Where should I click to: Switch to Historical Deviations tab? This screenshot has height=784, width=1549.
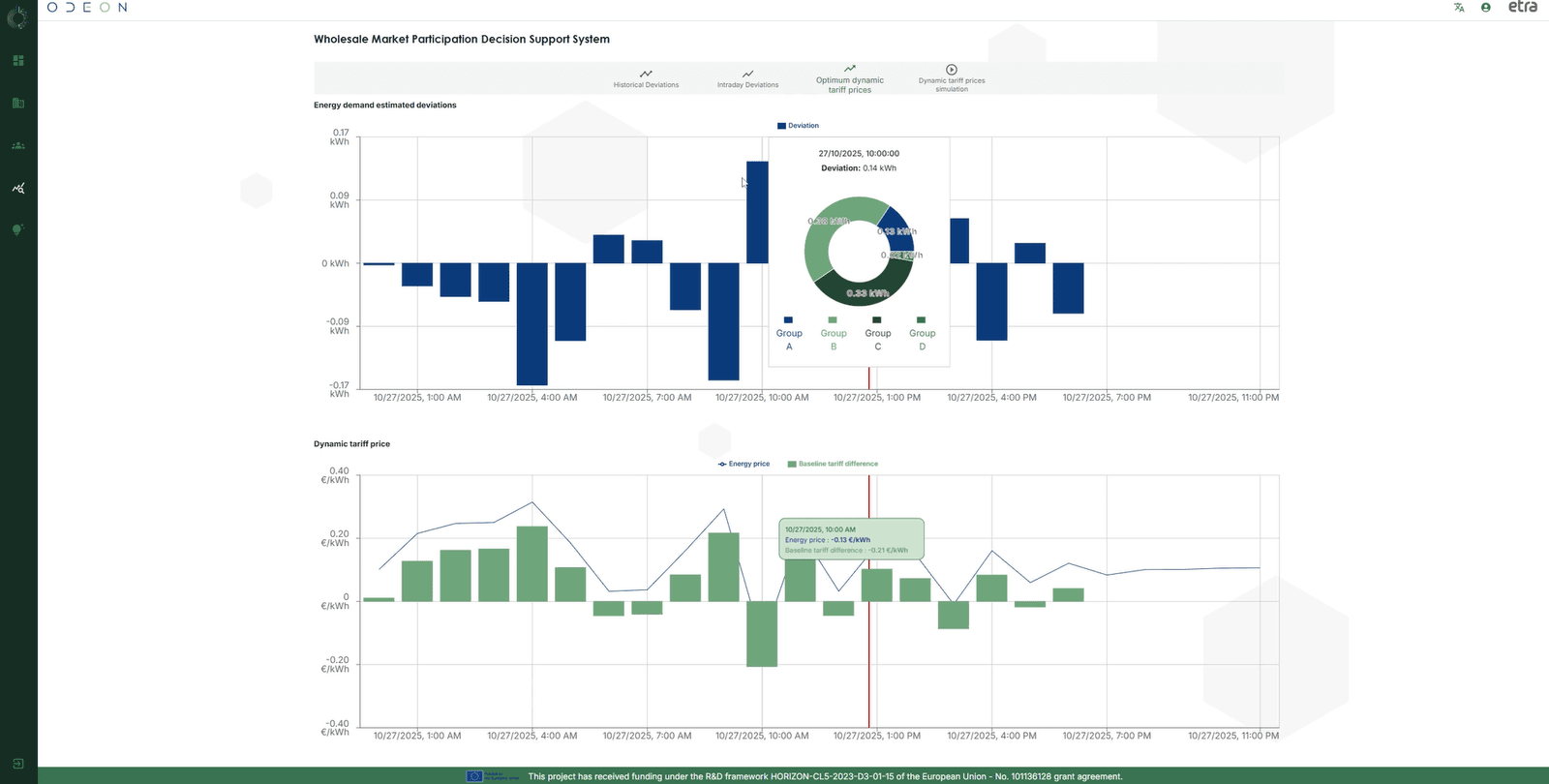(646, 78)
